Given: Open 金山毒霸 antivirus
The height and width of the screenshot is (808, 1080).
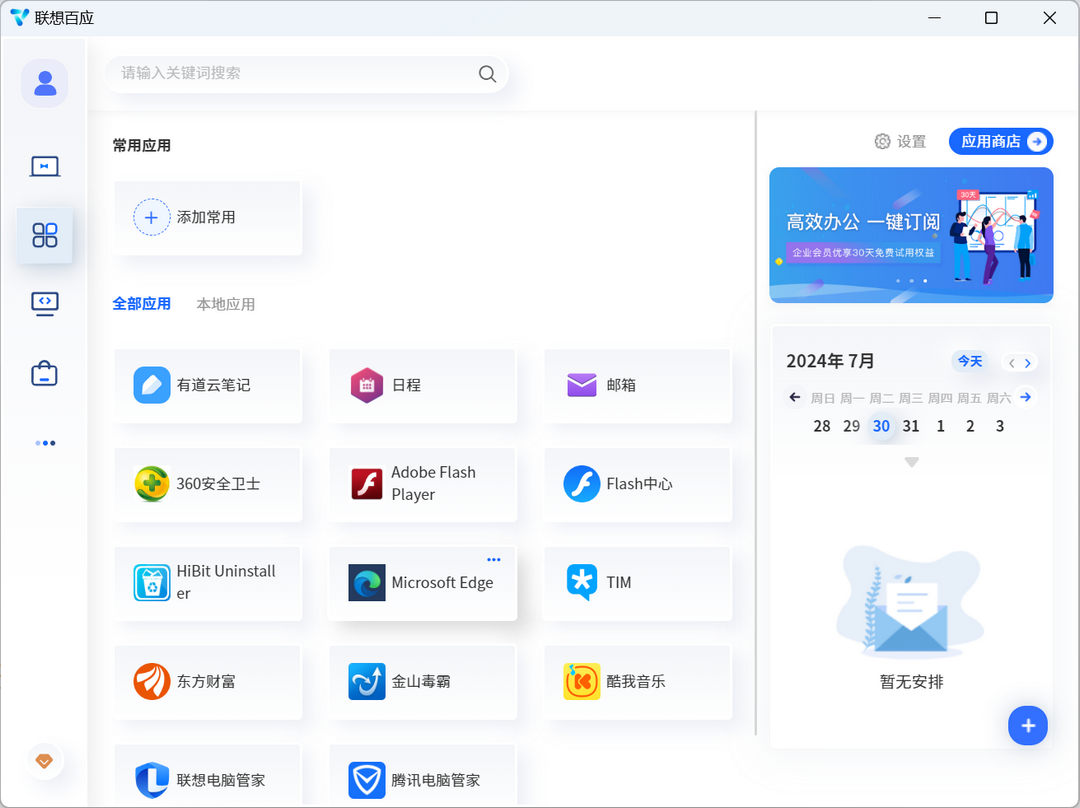Looking at the screenshot, I should 421,682.
